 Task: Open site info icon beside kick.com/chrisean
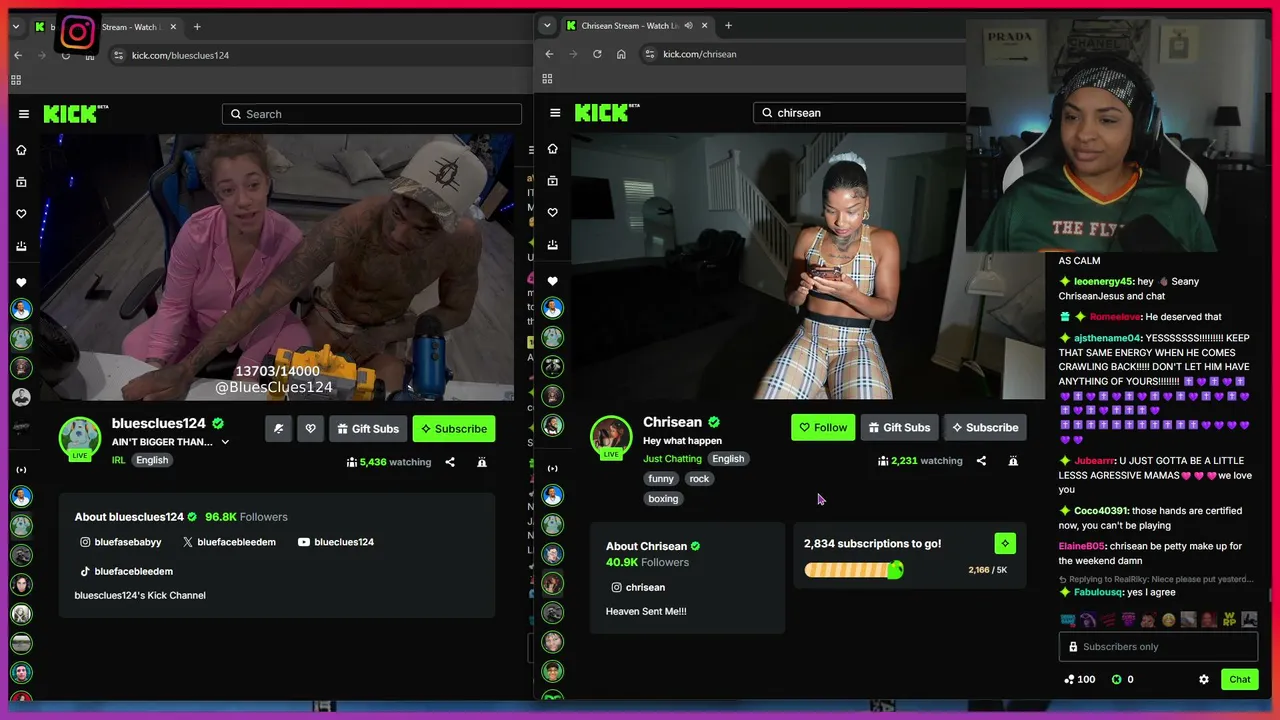tap(648, 54)
